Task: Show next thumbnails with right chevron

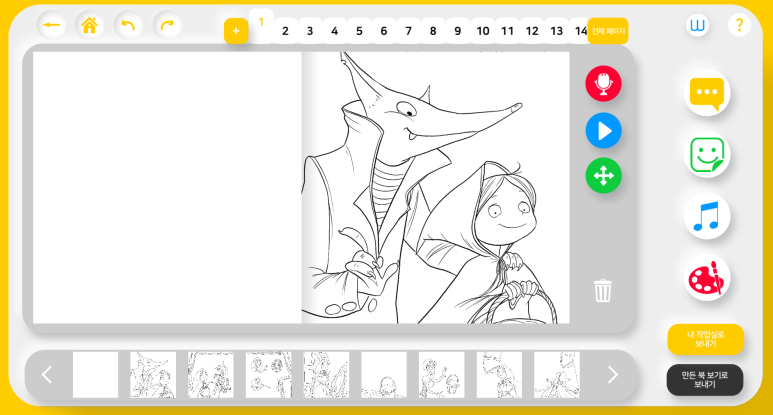Action: click(x=613, y=375)
